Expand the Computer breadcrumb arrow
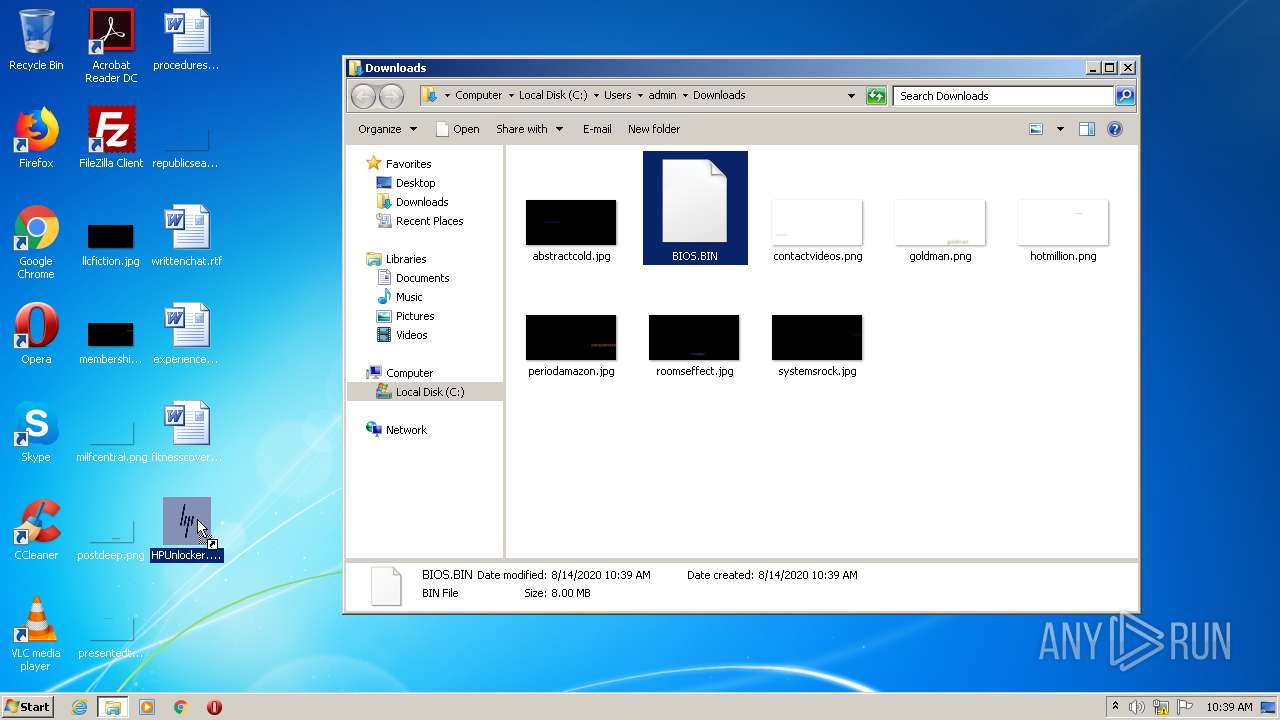The width and height of the screenshot is (1280, 720). pos(511,96)
